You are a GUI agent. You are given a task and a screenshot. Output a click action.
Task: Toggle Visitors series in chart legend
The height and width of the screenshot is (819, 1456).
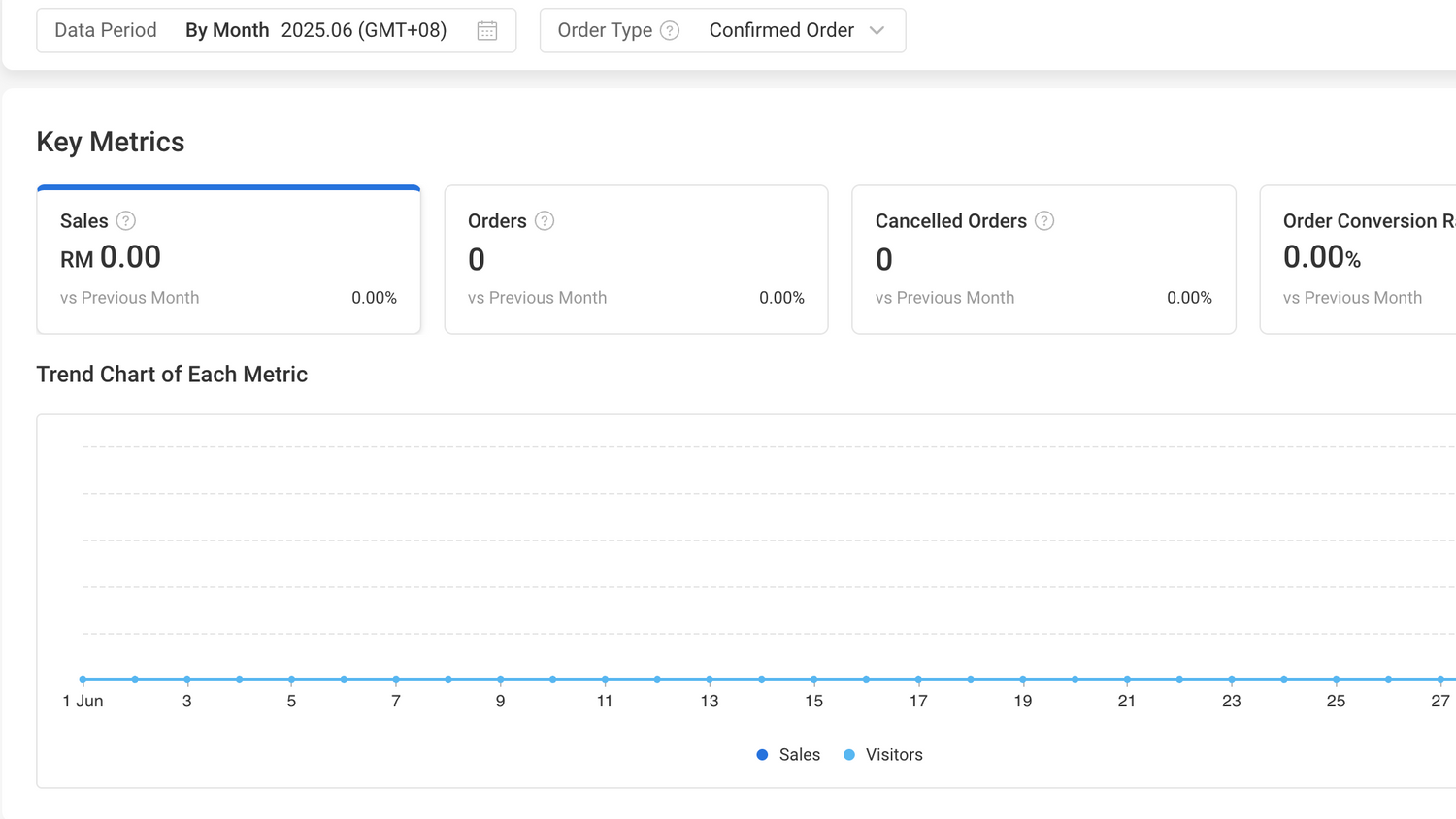pos(893,755)
